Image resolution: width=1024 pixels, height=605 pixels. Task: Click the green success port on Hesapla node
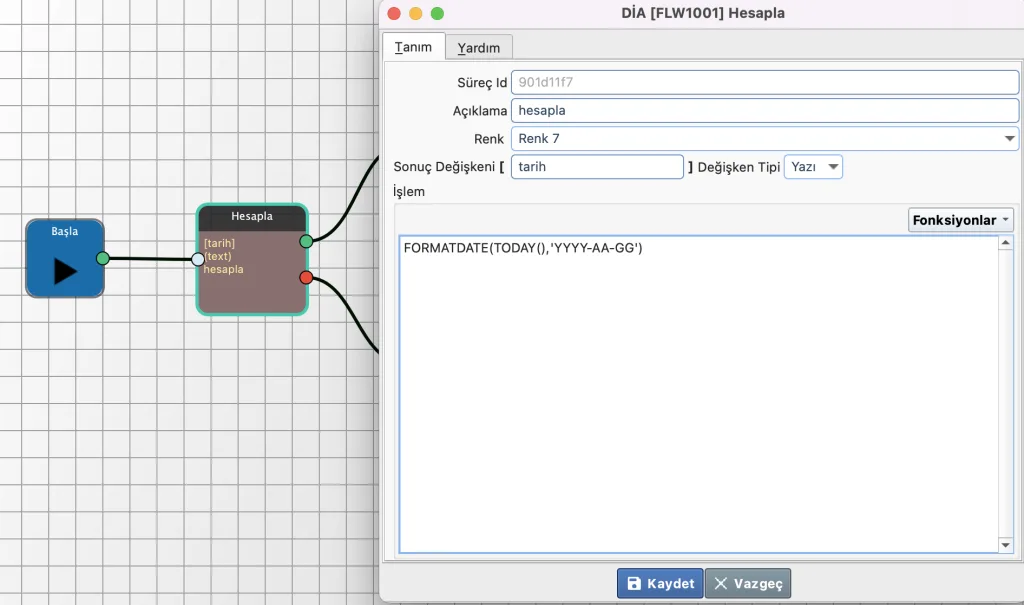306,241
